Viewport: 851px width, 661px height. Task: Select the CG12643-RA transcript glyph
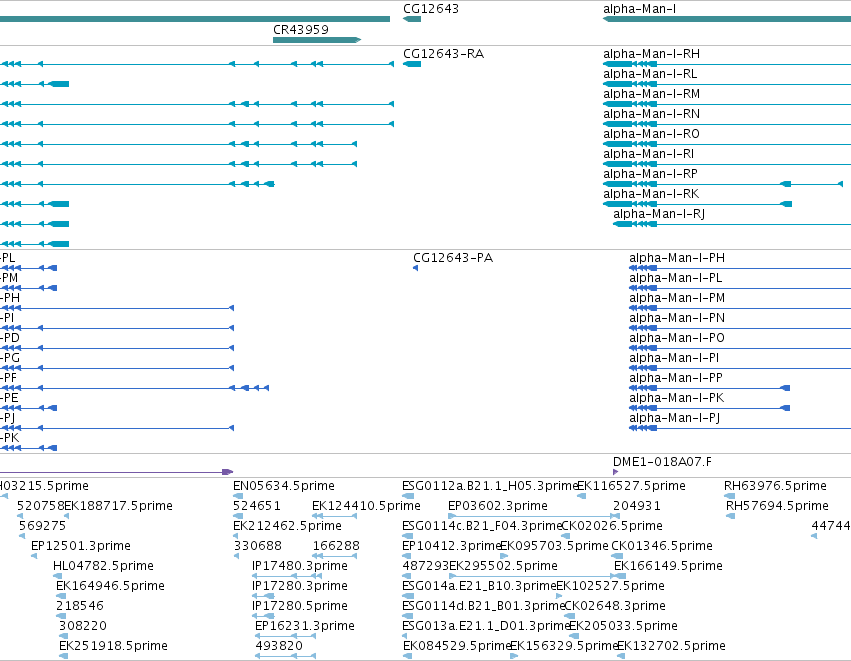pos(412,64)
